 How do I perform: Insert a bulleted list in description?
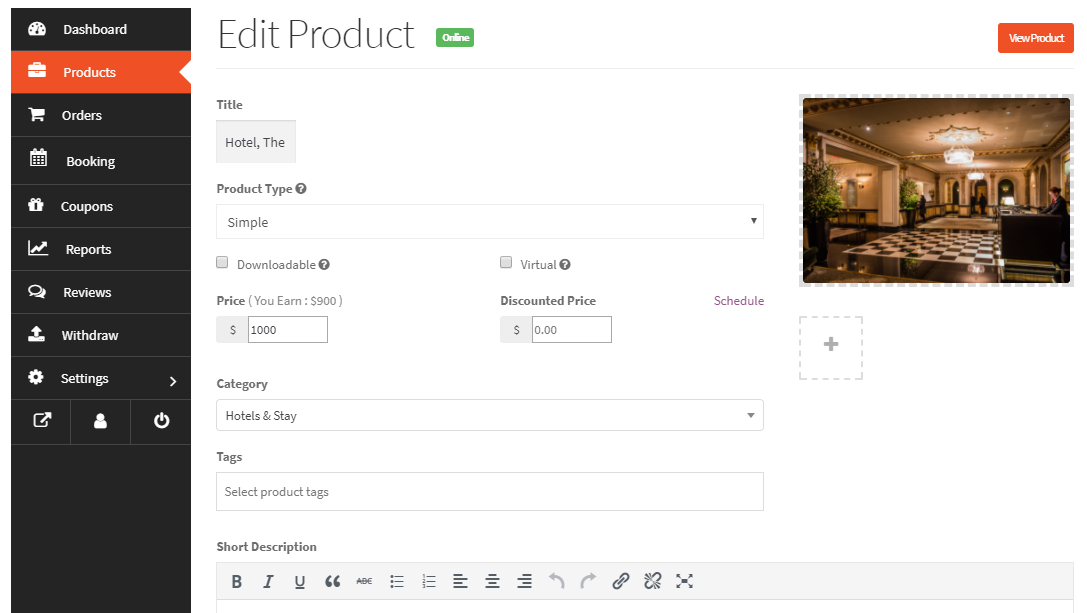(397, 581)
